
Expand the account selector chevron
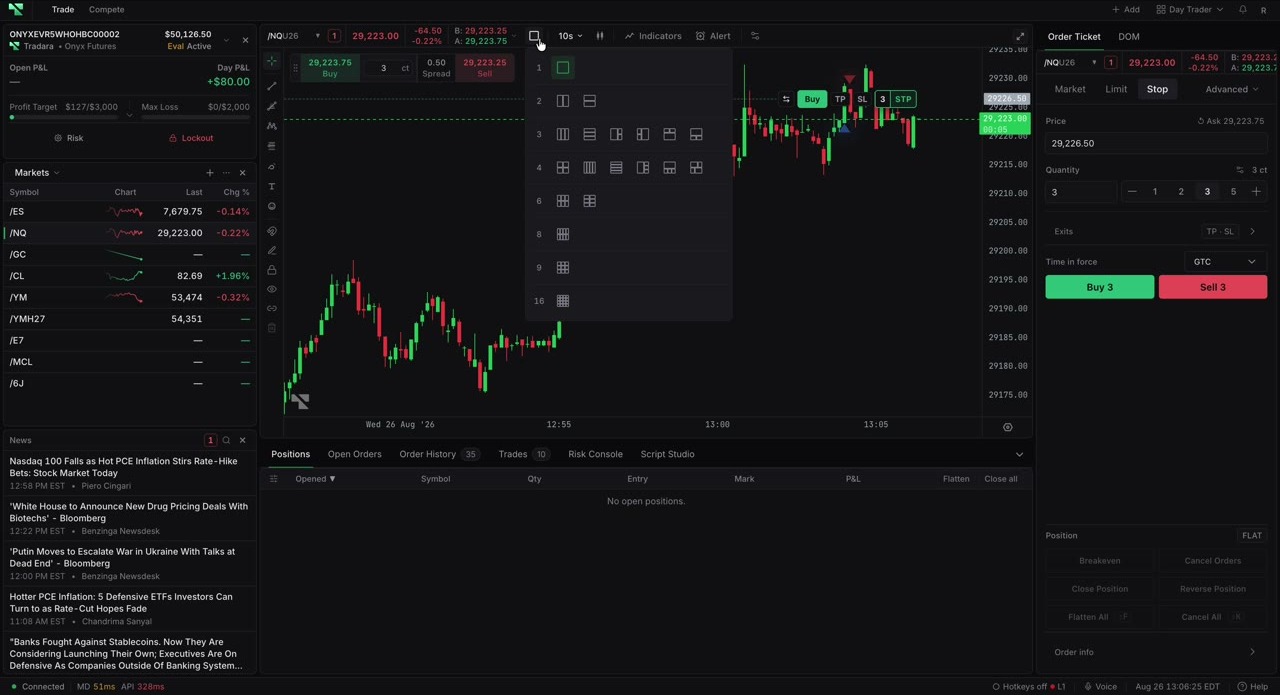(226, 40)
